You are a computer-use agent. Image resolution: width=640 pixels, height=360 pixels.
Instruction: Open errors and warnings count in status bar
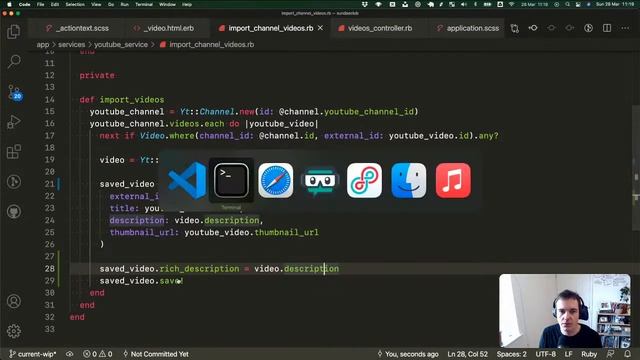tap(98, 354)
